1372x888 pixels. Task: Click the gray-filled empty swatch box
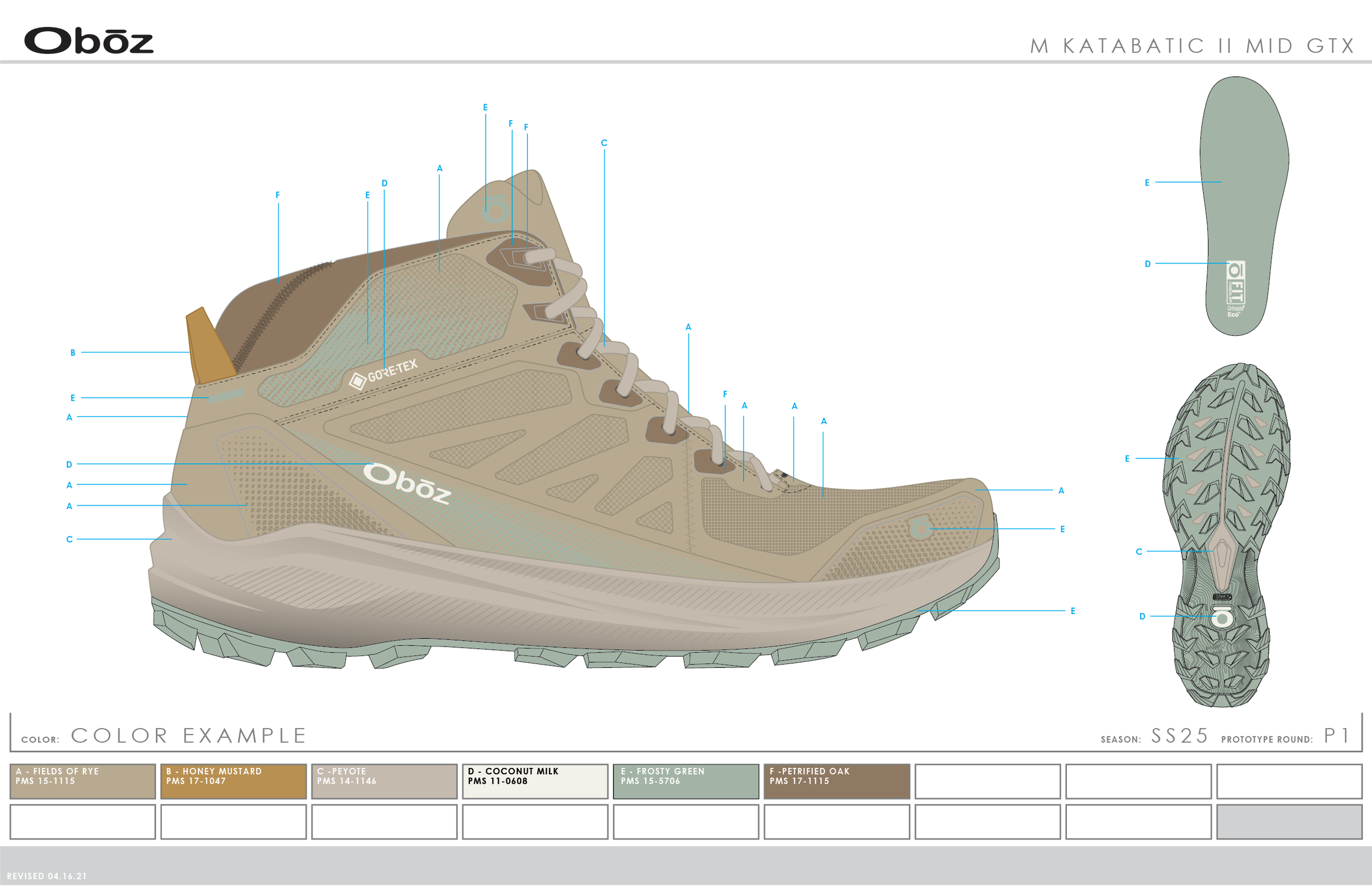(1290, 823)
